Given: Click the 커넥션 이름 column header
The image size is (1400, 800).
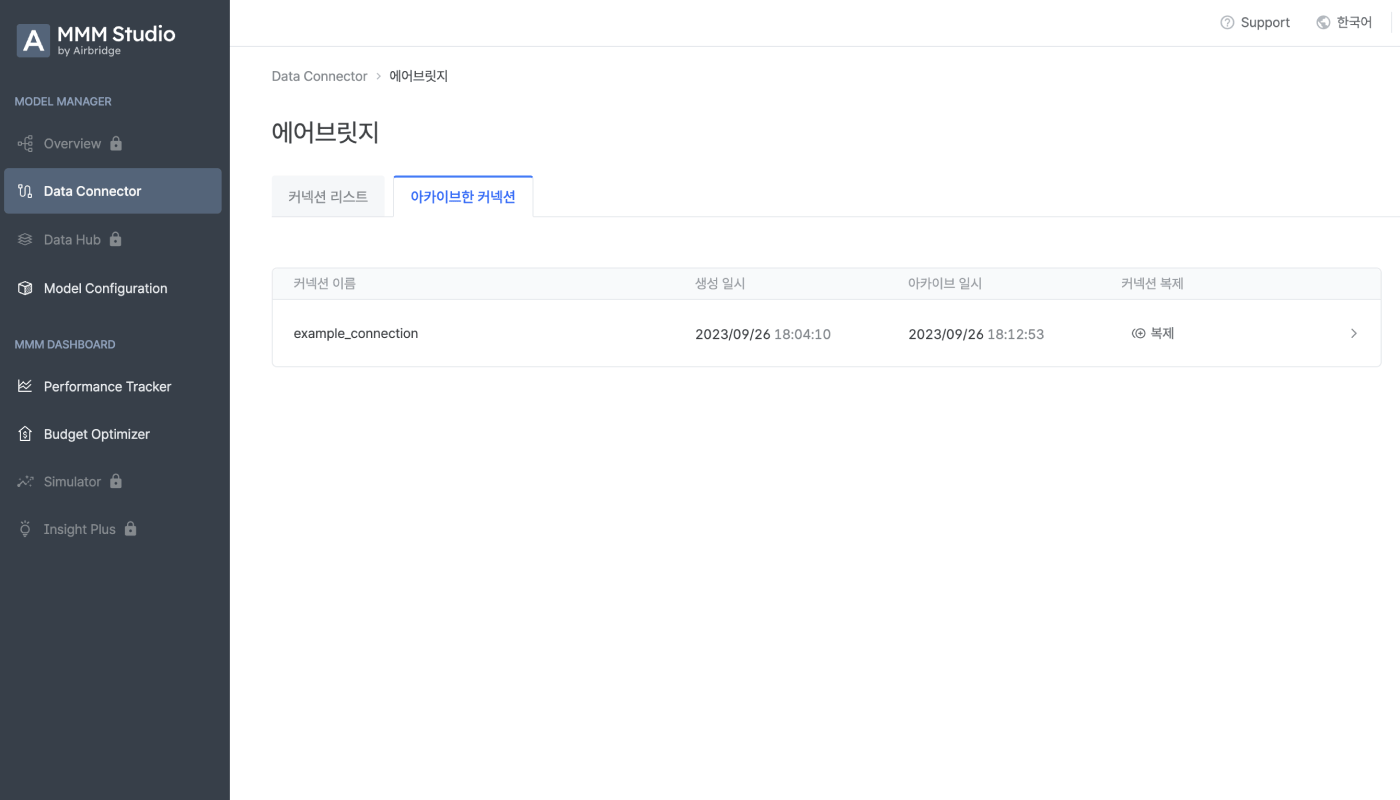Looking at the screenshot, I should pyautogui.click(x=325, y=284).
